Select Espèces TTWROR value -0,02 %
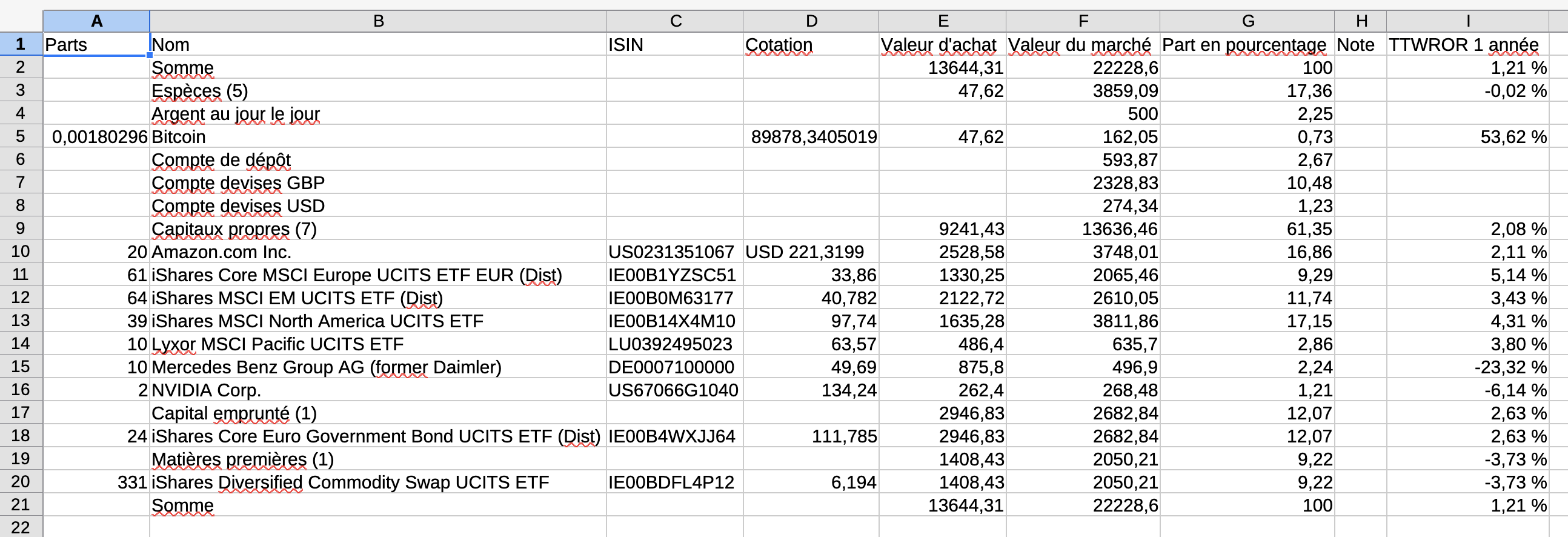 [x=1468, y=91]
